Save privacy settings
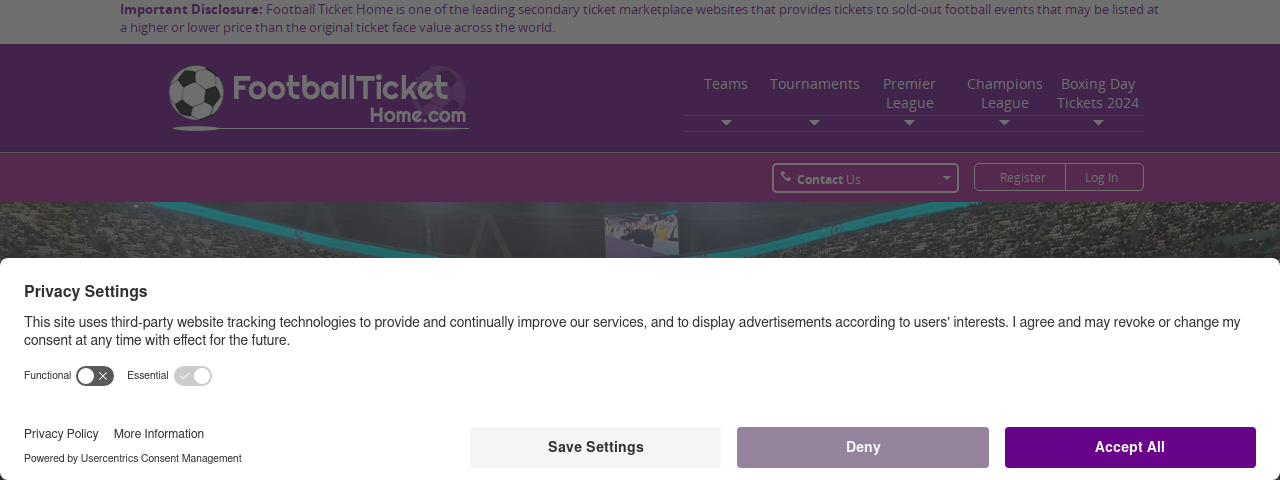 pyautogui.click(x=596, y=447)
